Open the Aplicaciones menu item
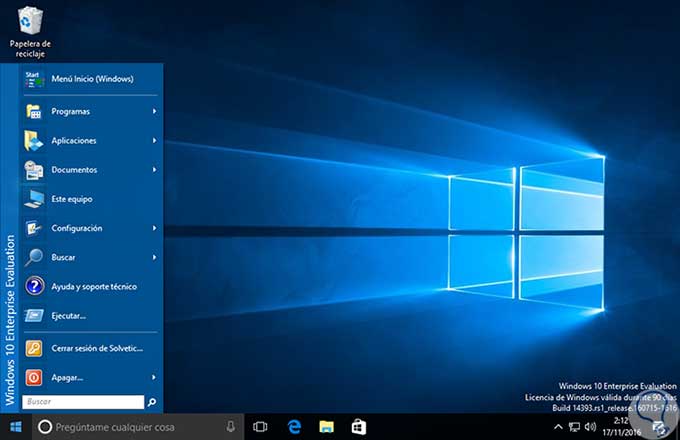 pyautogui.click(x=91, y=140)
